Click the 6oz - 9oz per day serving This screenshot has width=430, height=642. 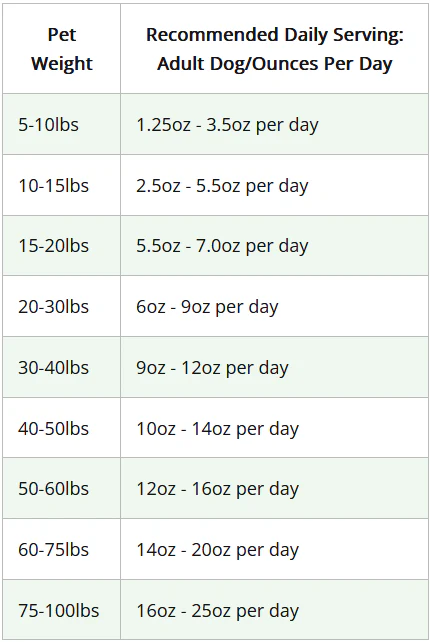click(x=274, y=306)
